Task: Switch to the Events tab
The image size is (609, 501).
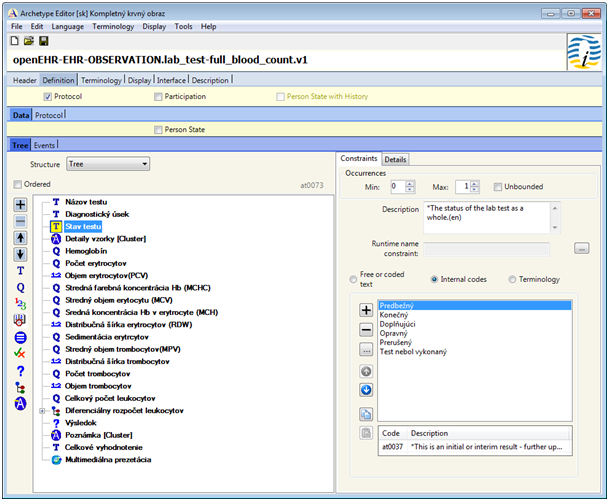Action: [x=44, y=145]
